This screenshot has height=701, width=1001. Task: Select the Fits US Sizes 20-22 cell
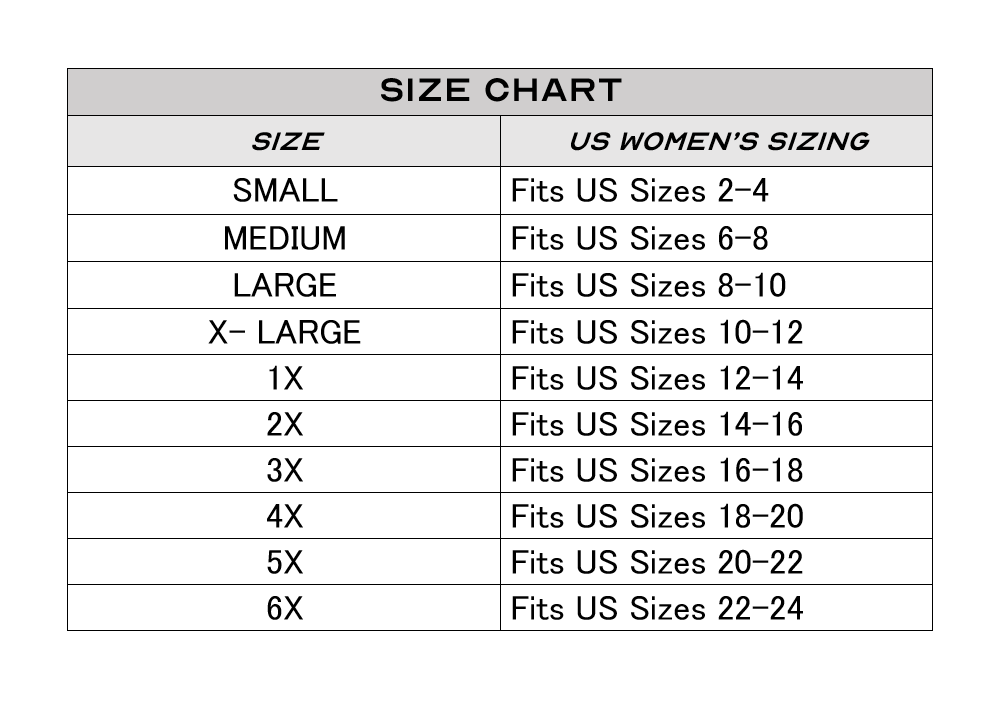pos(716,562)
